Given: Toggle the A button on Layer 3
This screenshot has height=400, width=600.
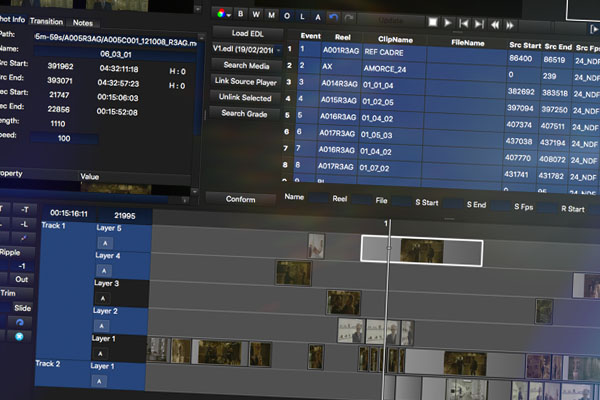Looking at the screenshot, I should 103,298.
